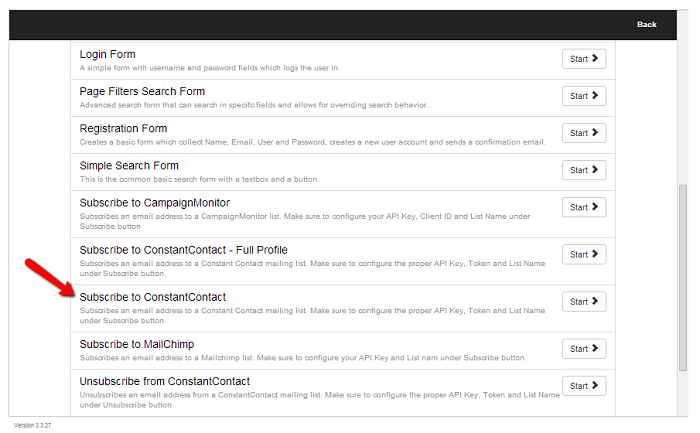Start the Subscribe to MailChimp template
The width and height of the screenshot is (700, 433).
[584, 349]
